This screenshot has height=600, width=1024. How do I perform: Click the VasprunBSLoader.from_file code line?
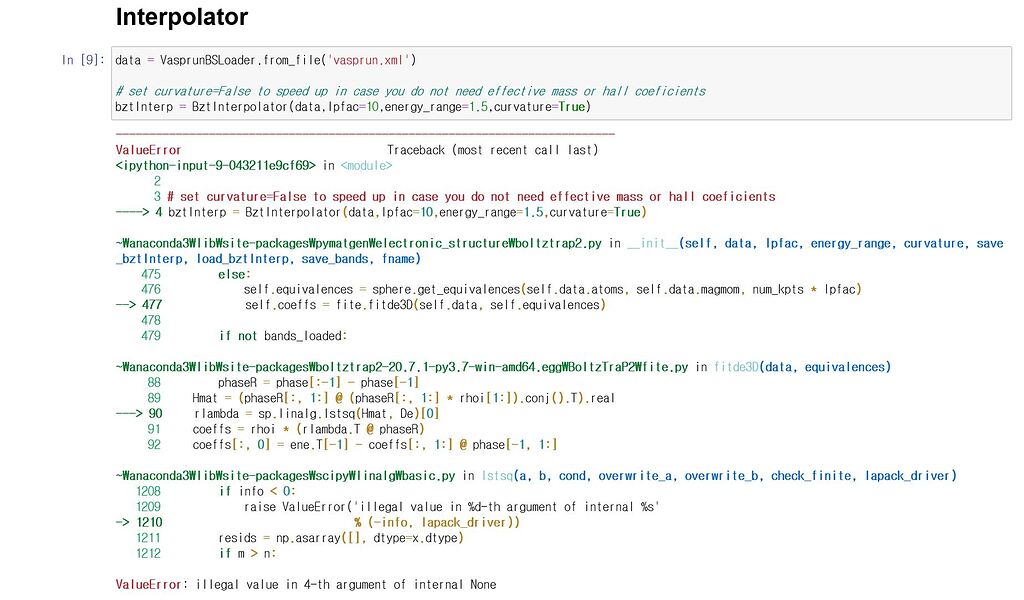click(265, 60)
